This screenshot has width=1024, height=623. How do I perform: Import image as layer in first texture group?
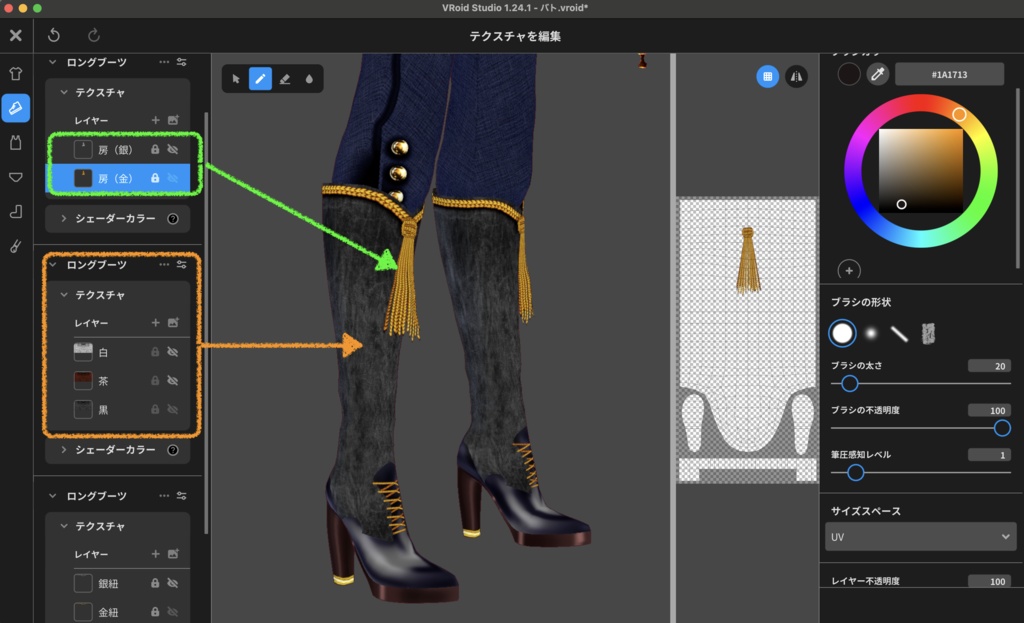(x=173, y=120)
